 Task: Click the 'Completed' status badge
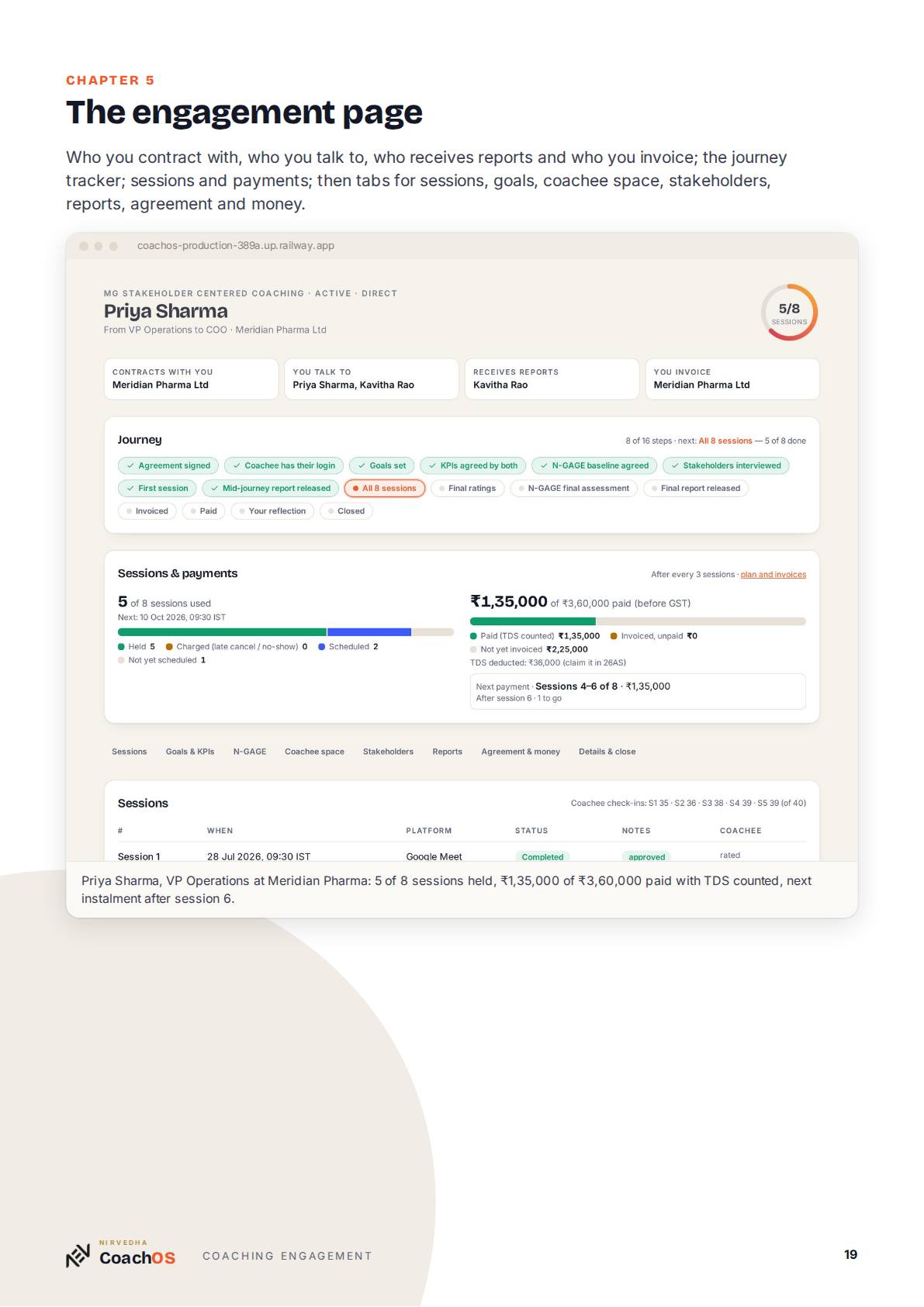tap(542, 856)
